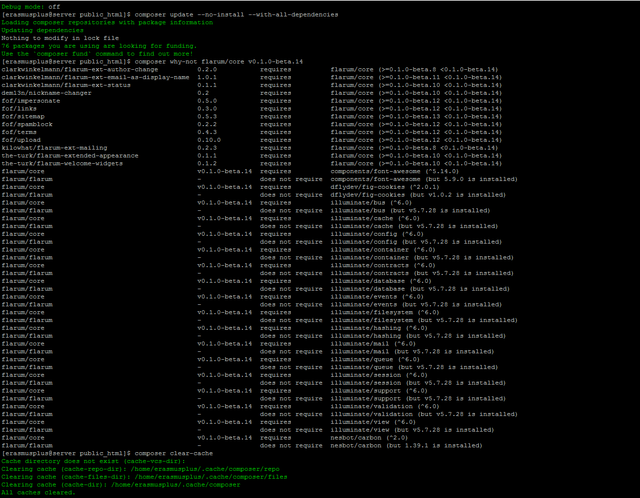Click 'illuminate/database (^6.0)' requirement
Viewport: 640px width, 498px height.
(x=381, y=281)
